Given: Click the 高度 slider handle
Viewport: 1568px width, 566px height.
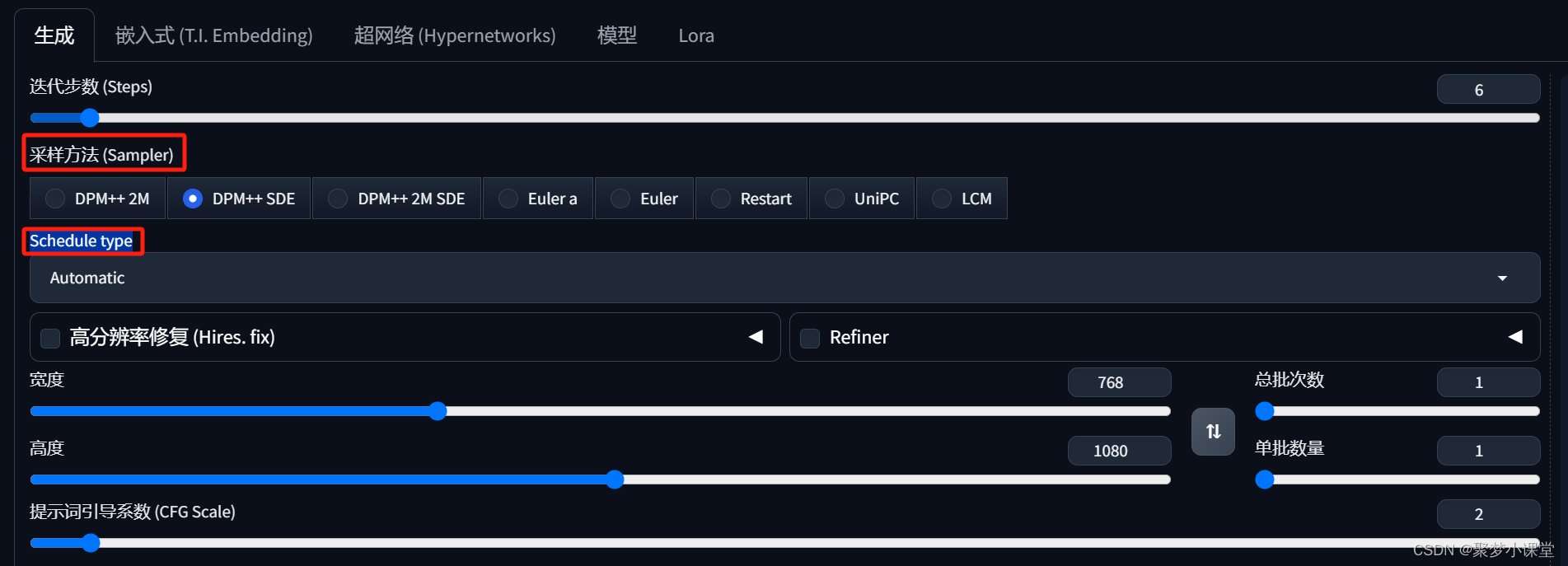Looking at the screenshot, I should (x=615, y=479).
